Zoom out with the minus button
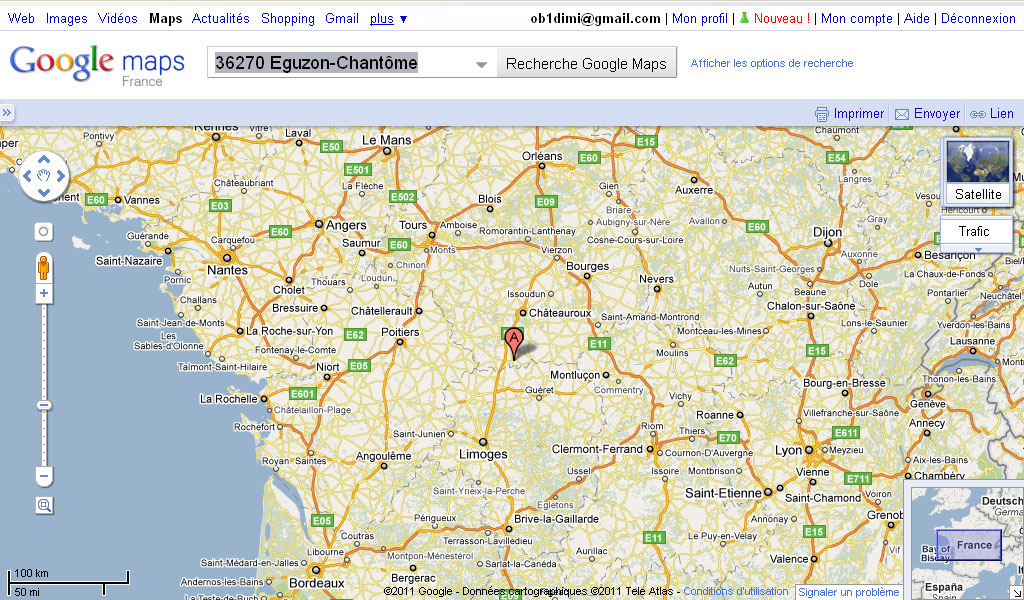Screen dimensions: 1024x600 44,476
